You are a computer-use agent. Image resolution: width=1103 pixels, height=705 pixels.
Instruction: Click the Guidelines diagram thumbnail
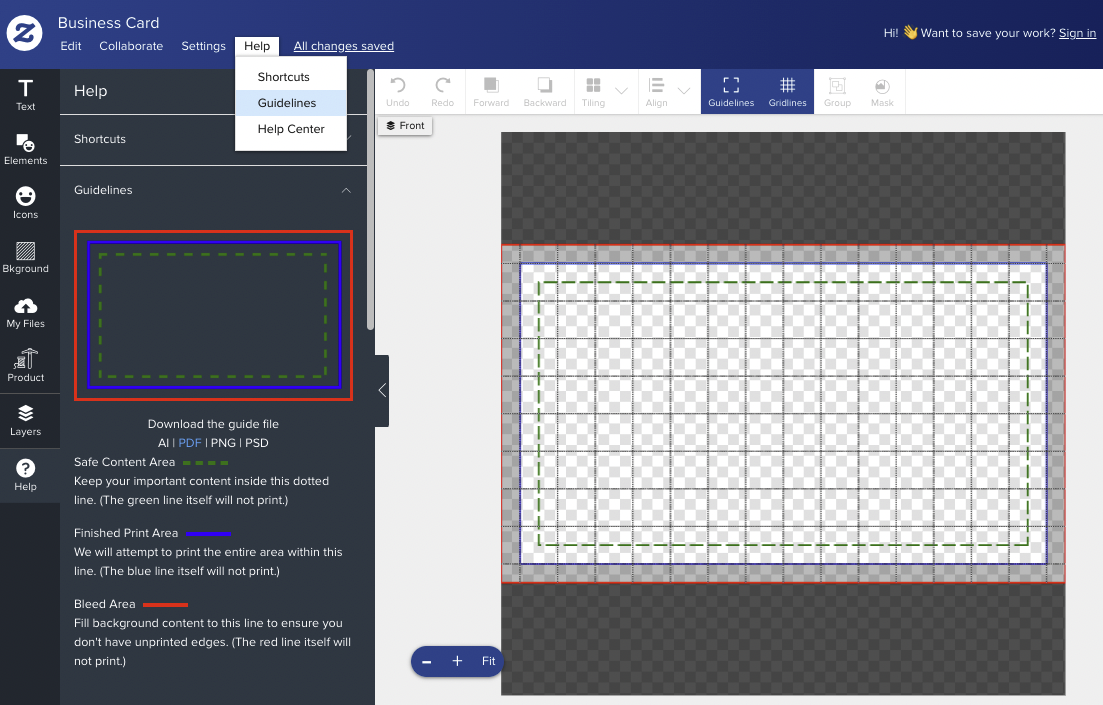coord(213,315)
